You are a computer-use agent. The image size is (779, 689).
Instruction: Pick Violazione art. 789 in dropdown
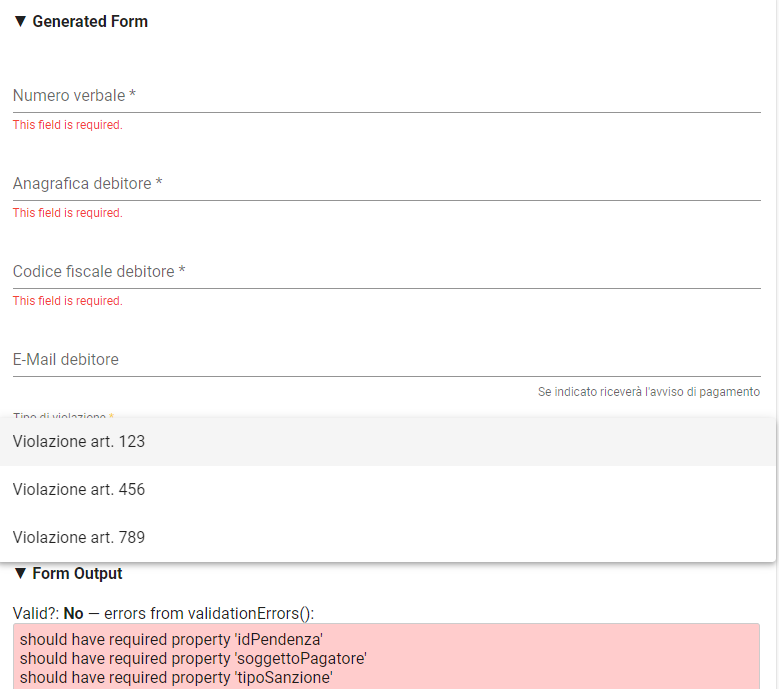tap(388, 537)
